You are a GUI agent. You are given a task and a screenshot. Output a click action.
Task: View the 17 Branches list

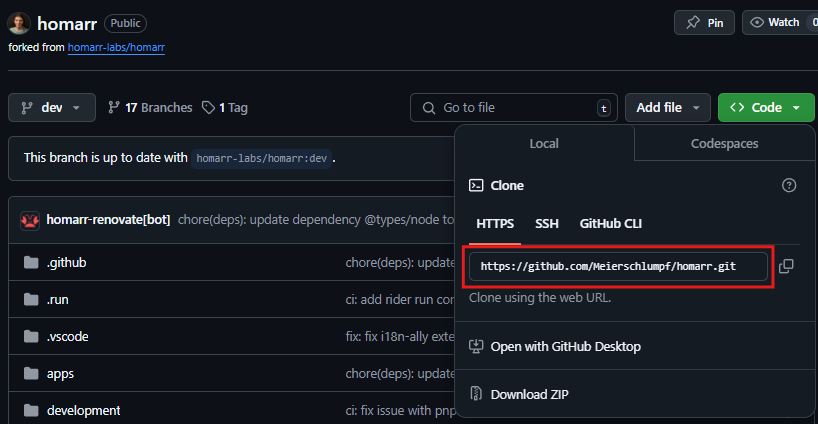point(150,107)
